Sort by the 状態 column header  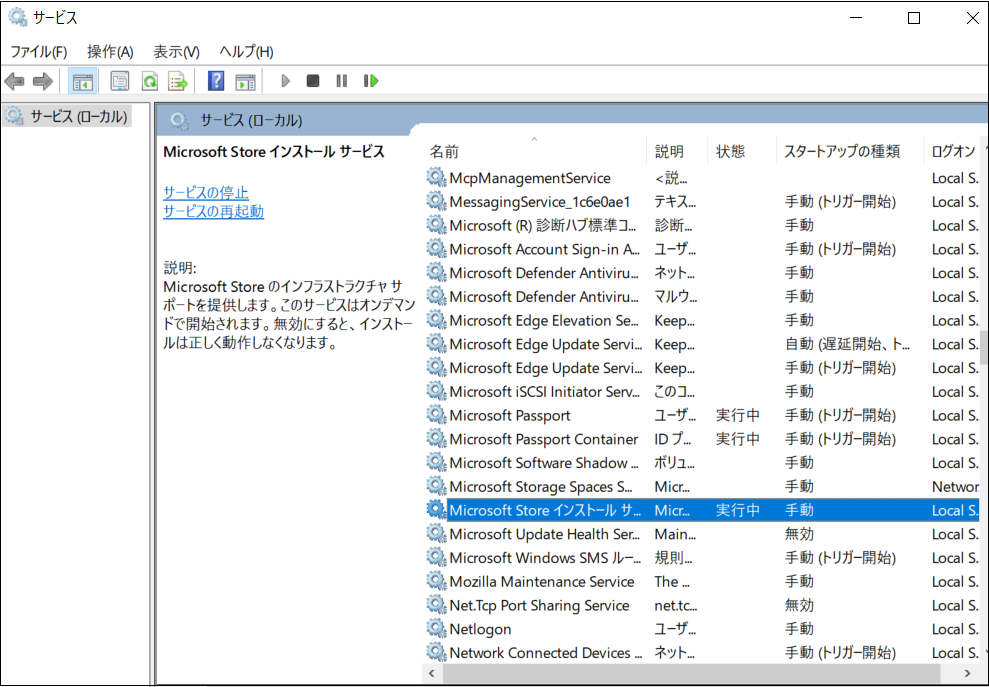click(x=742, y=151)
